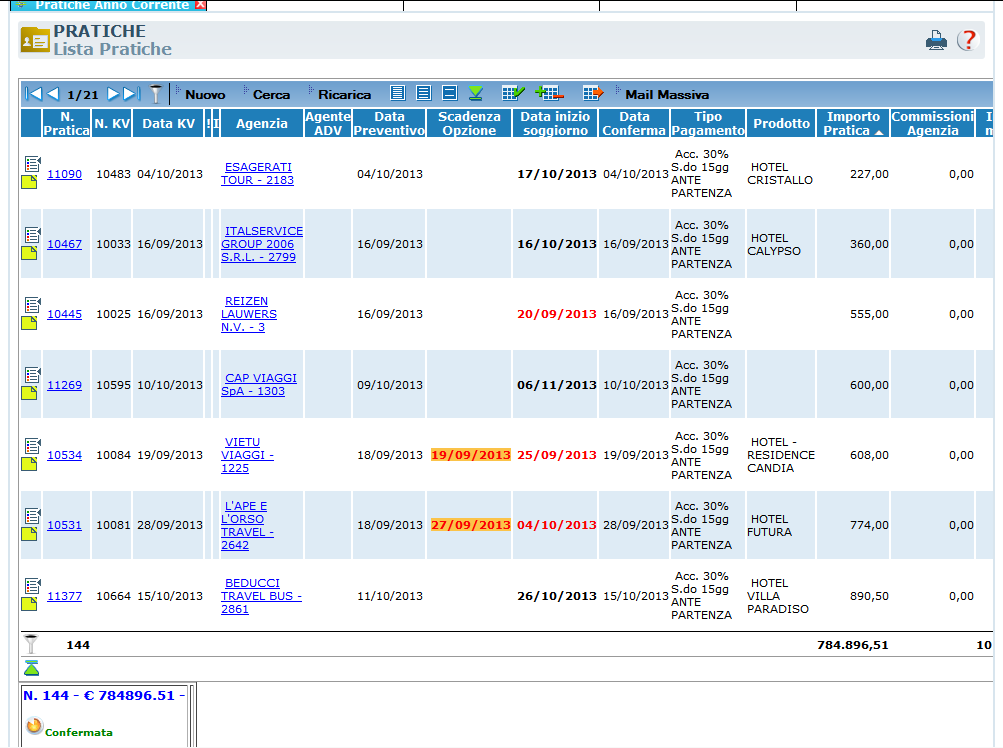Open agency REIZEN LAUWERS N.V. - 3
The height and width of the screenshot is (748, 1003).
click(x=249, y=314)
